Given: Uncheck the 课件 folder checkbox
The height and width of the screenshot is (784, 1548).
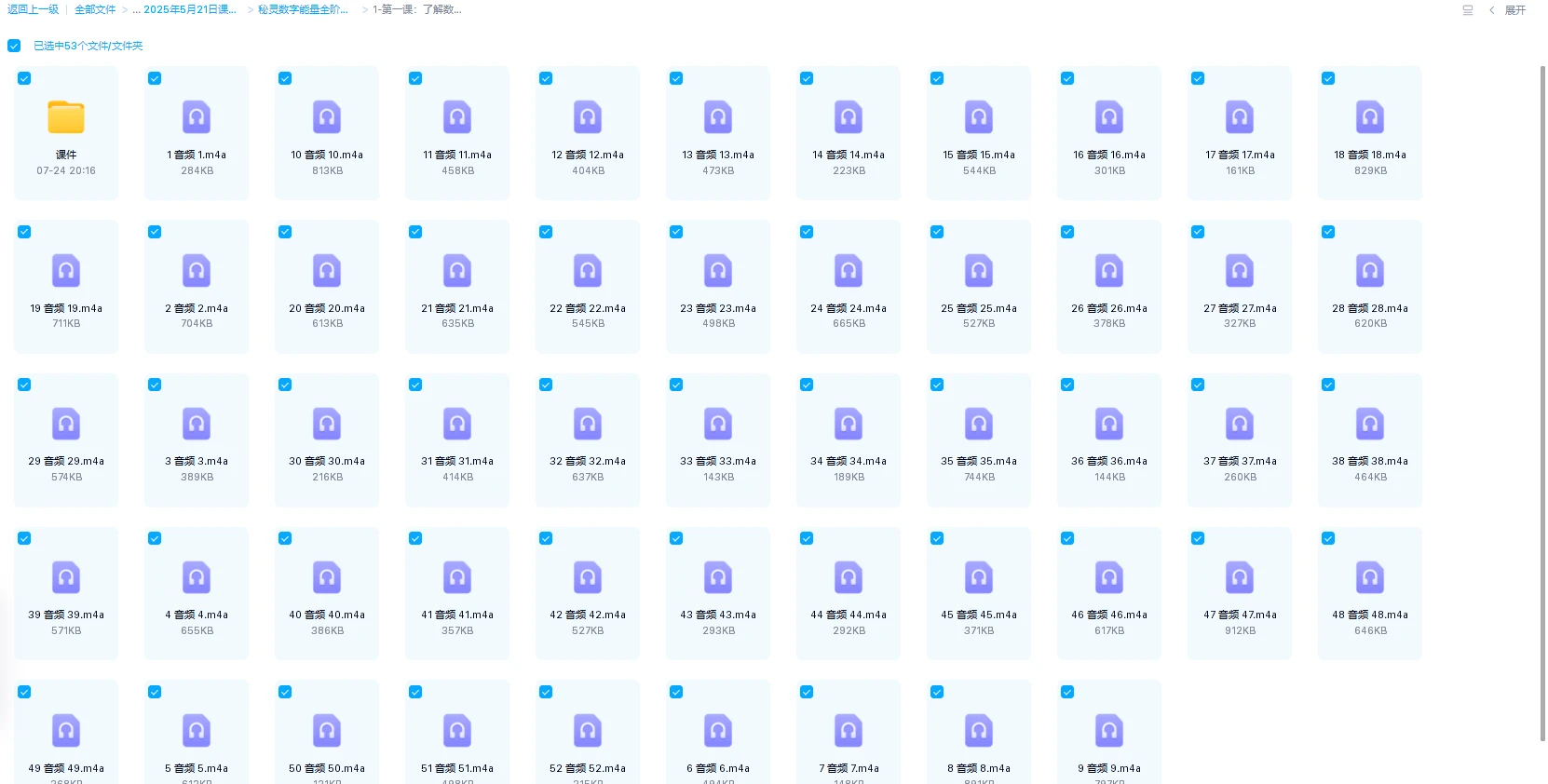Looking at the screenshot, I should (x=24, y=78).
